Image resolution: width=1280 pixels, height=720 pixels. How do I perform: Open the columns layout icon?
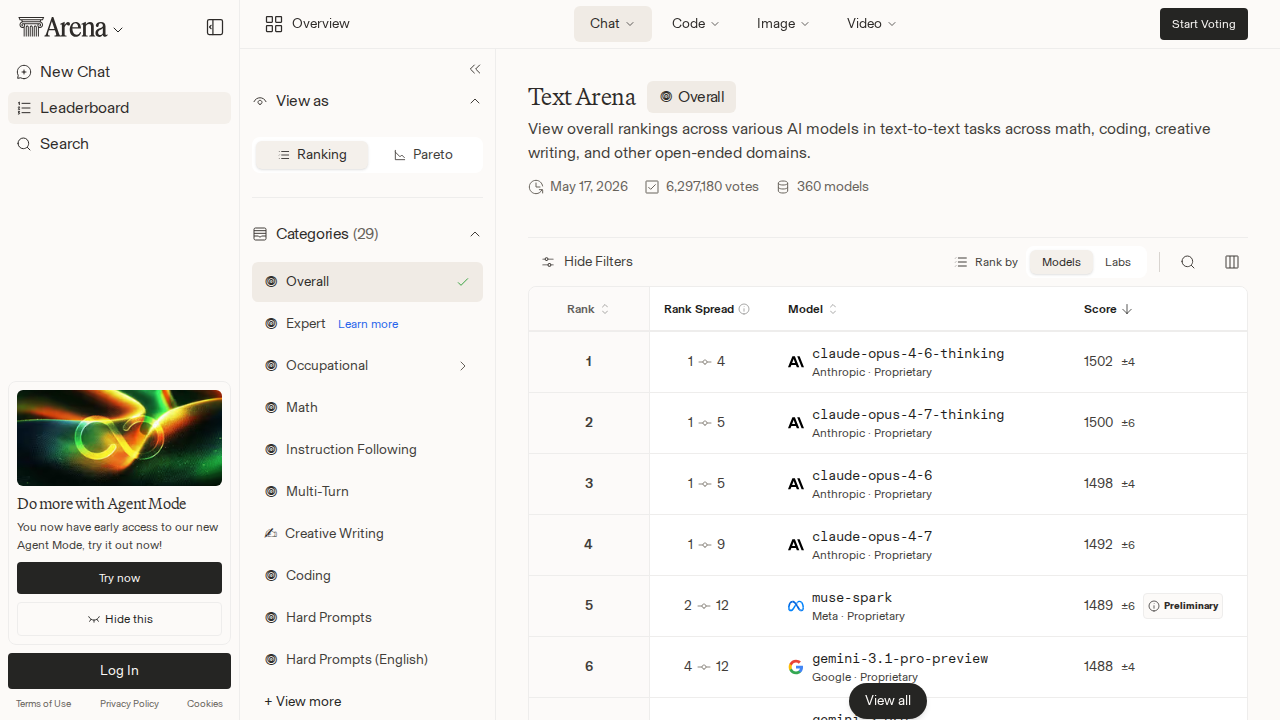(x=1232, y=262)
